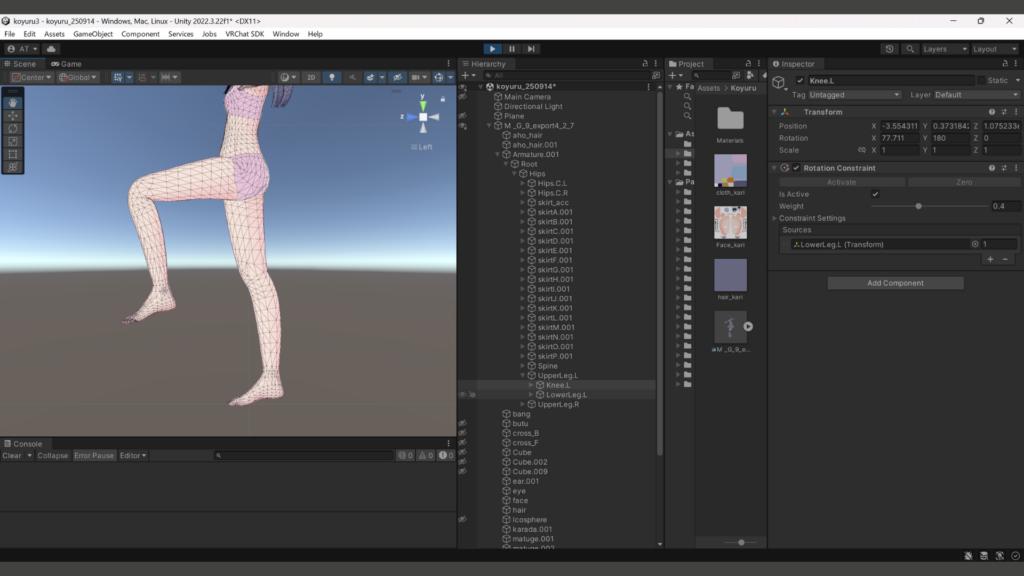
Task: Click the 2D view mode button
Action: [311, 77]
